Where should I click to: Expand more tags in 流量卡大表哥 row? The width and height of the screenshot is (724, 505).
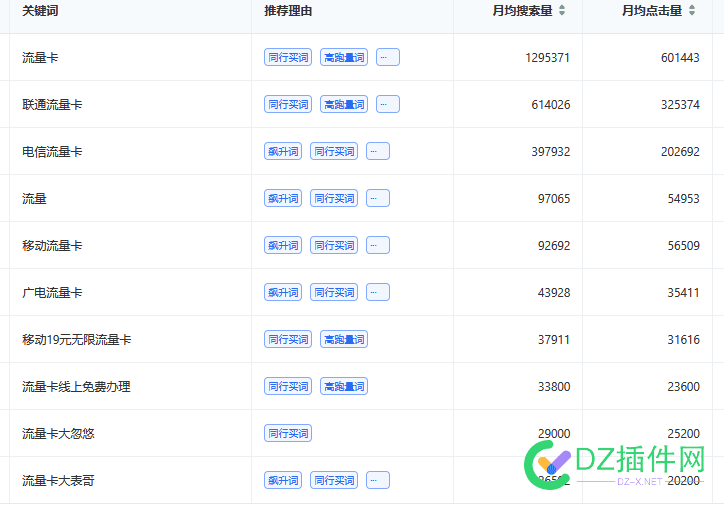[378, 480]
